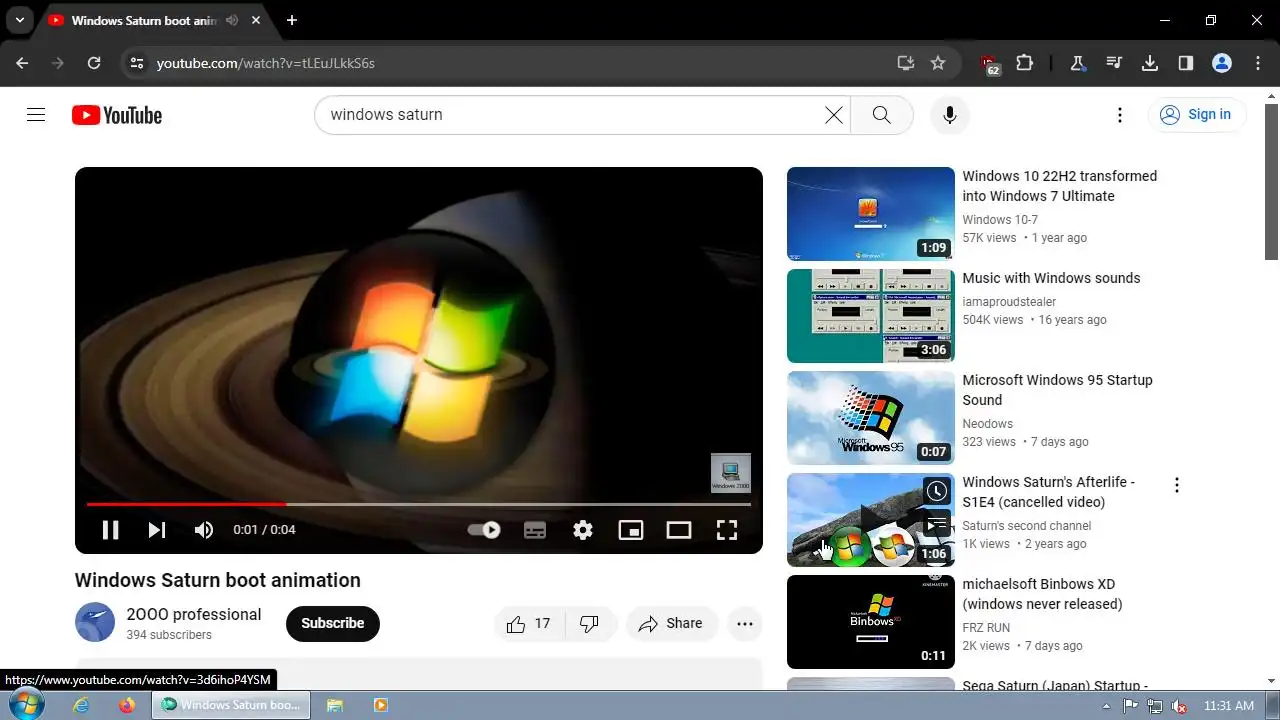Open the red extension with 62 badge
Viewport: 1280px width, 720px height.
pos(990,64)
